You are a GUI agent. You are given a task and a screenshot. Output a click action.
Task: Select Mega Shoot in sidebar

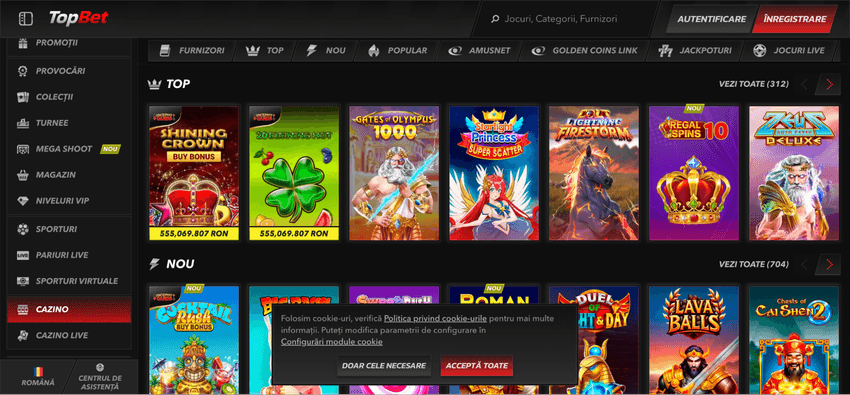click(69, 149)
